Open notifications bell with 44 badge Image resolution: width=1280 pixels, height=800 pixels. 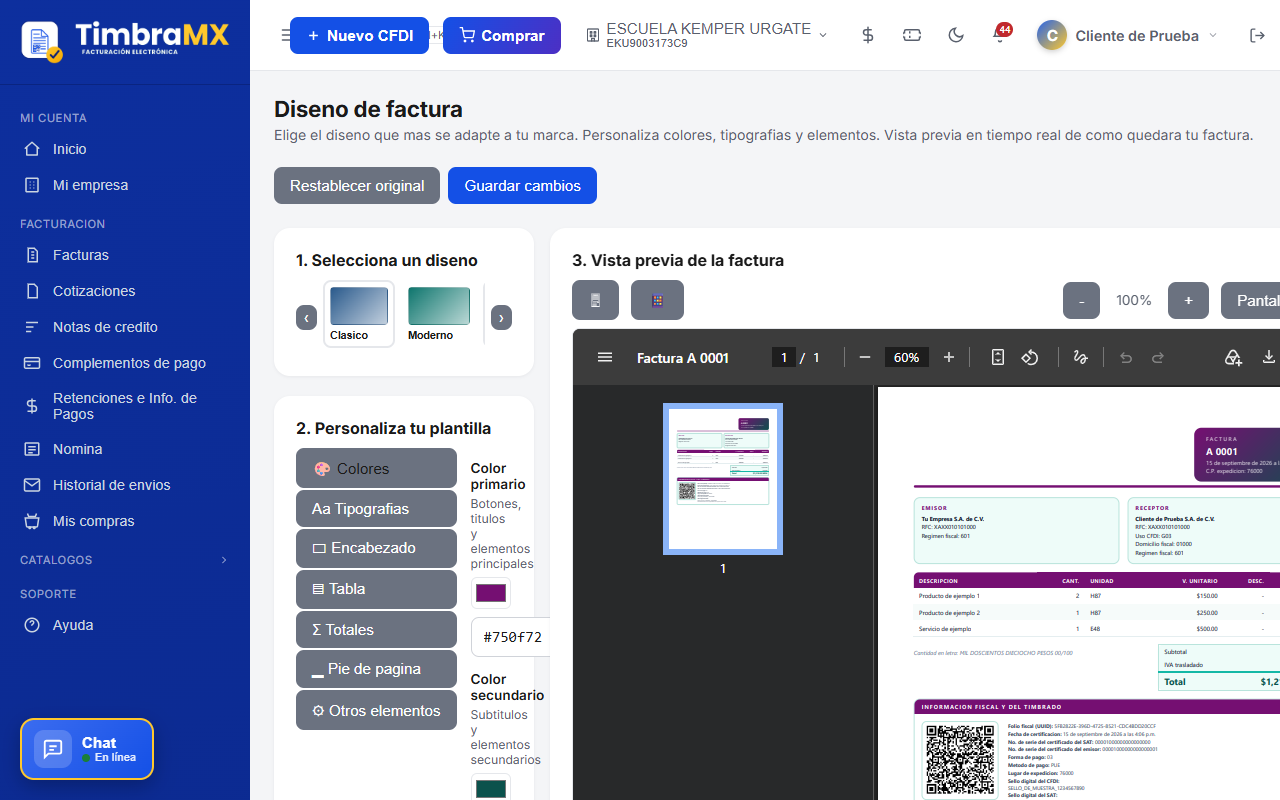(x=999, y=35)
